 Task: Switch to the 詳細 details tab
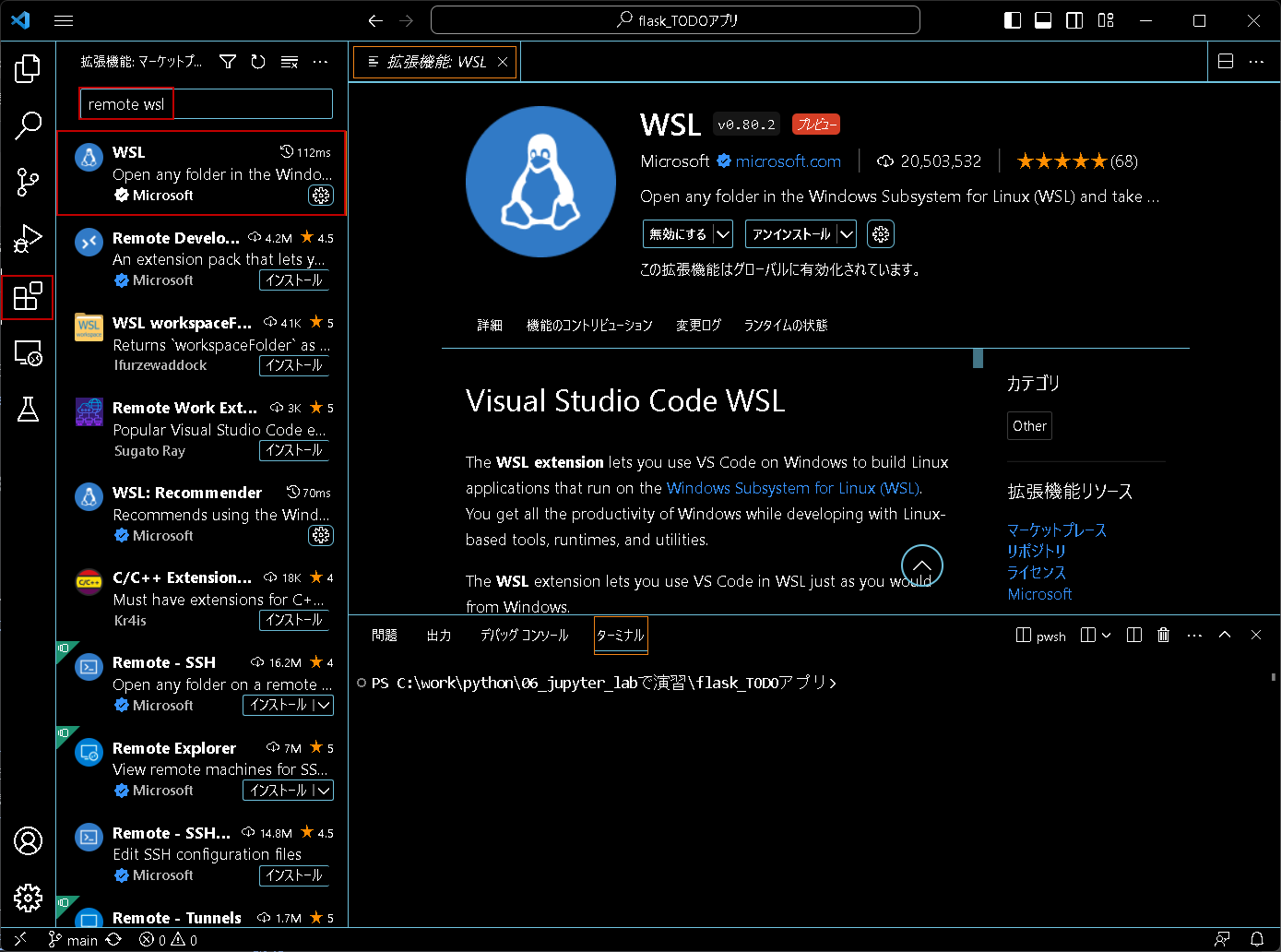point(490,325)
